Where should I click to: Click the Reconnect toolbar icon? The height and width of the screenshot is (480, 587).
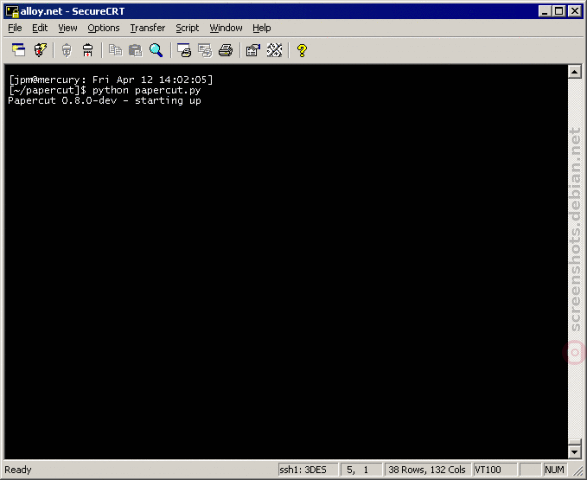point(66,50)
